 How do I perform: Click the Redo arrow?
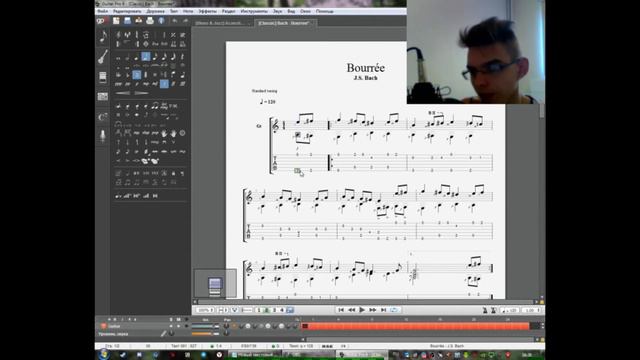(x=185, y=20)
